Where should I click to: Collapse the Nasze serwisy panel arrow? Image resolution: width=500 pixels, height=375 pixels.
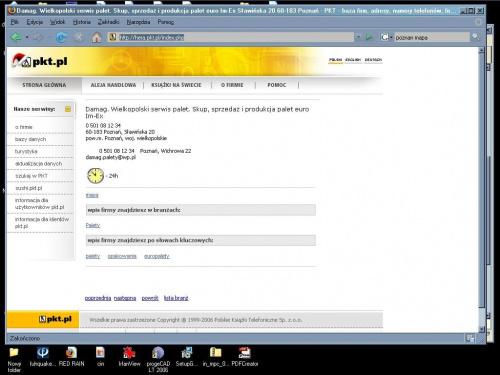click(x=68, y=109)
